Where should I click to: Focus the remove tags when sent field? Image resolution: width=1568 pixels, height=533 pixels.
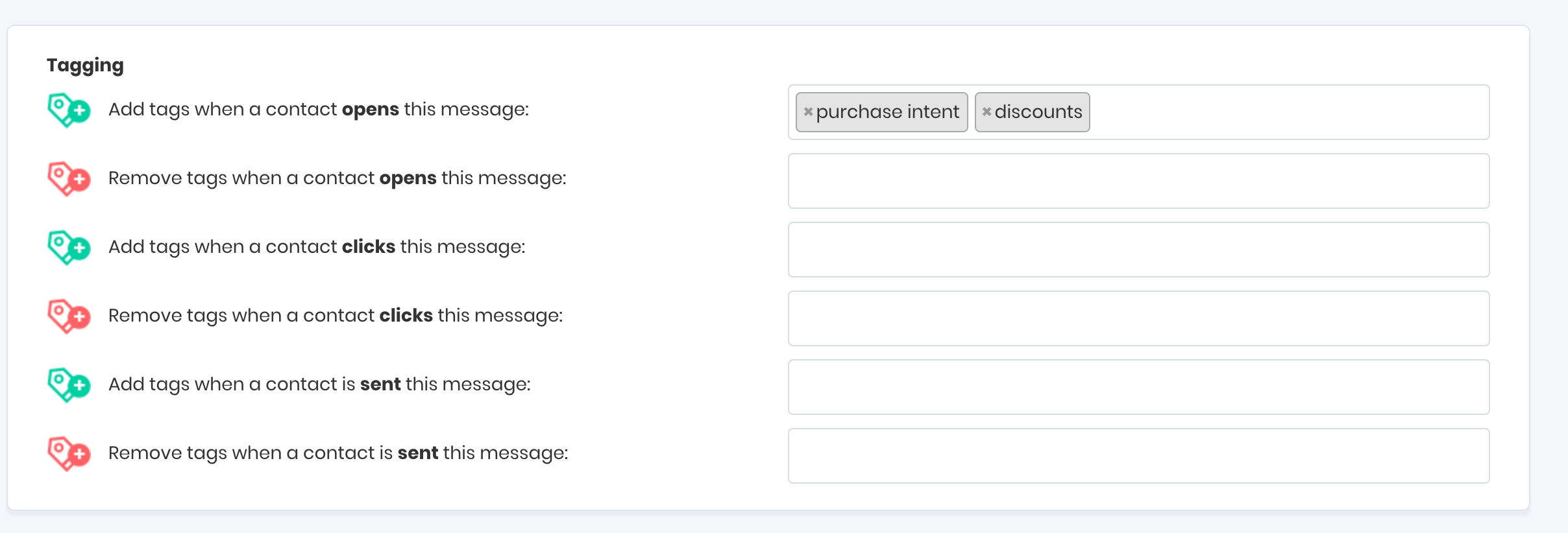[1138, 456]
